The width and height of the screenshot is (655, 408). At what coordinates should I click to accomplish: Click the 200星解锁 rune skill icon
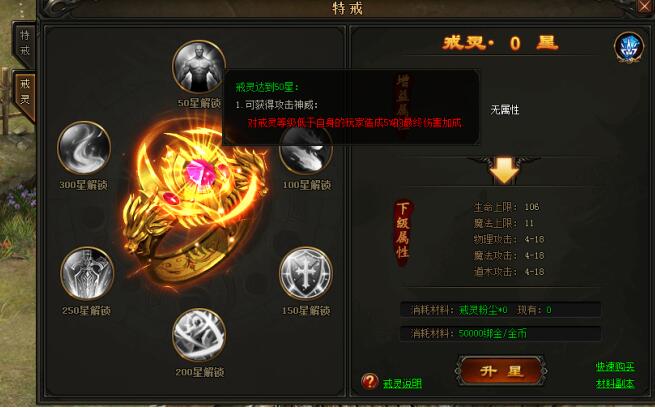(199, 335)
